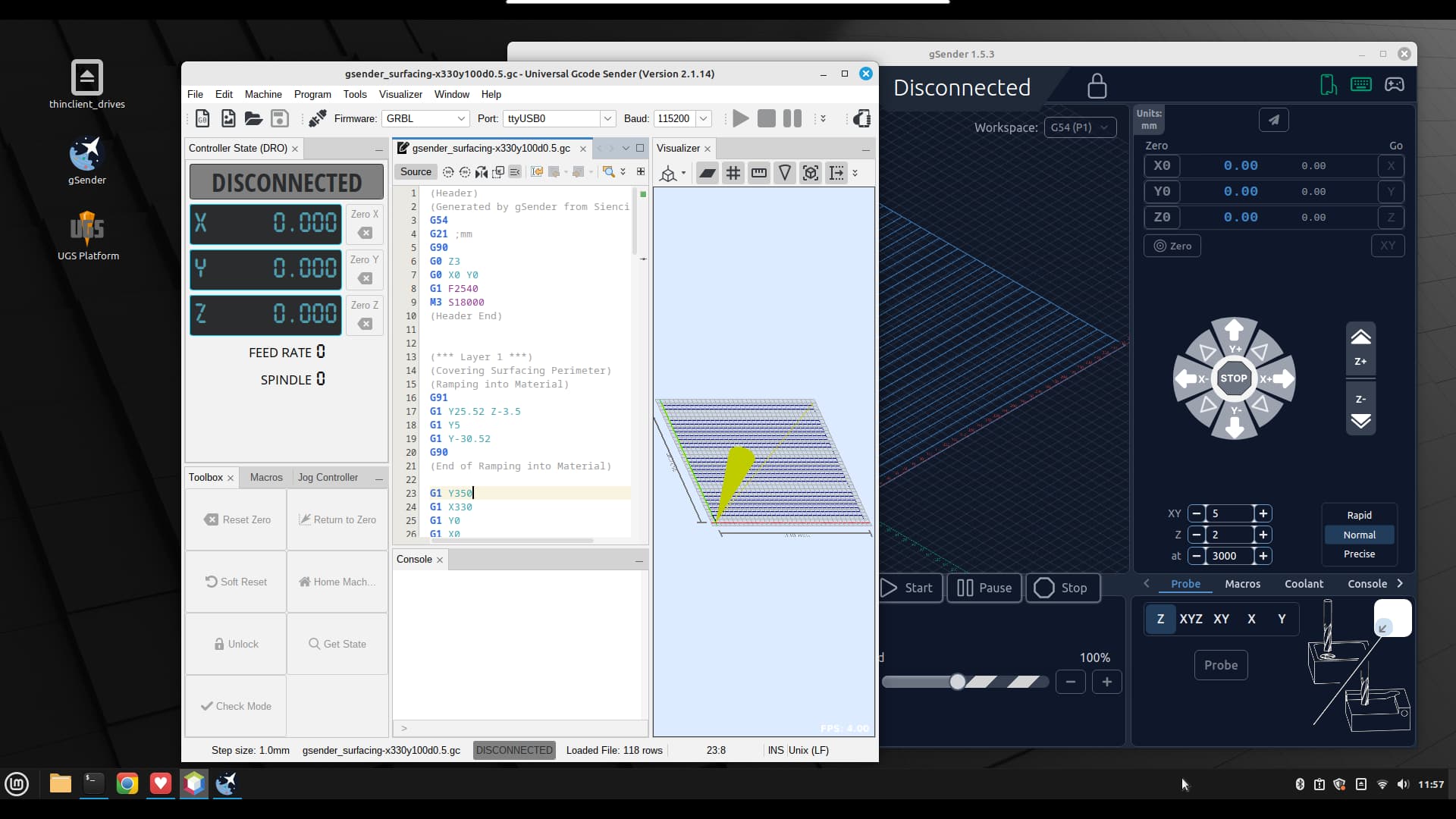Screen dimensions: 1456x819
Task: Switch to the Macros tab in gSender
Action: tap(1242, 584)
